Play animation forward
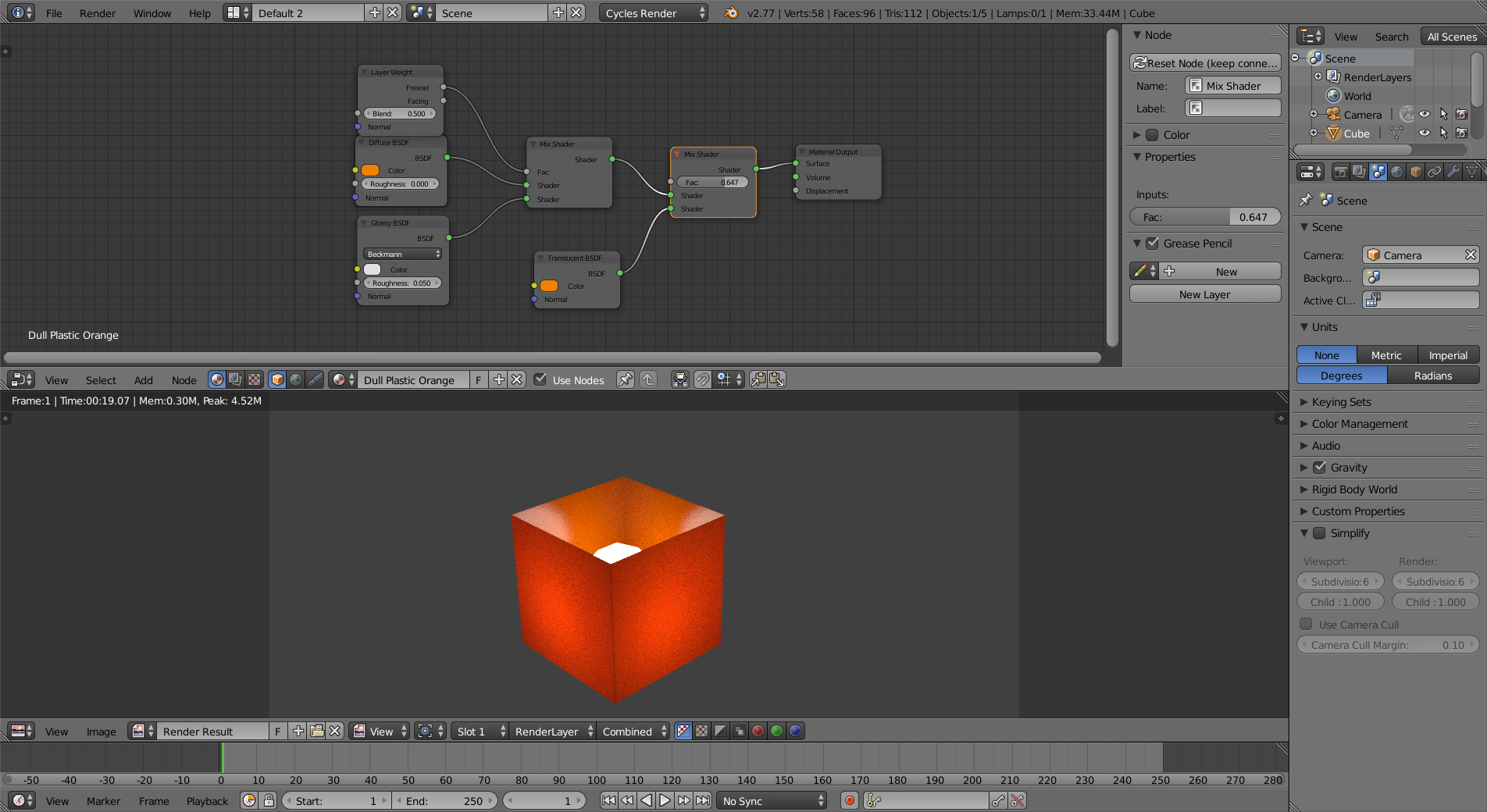 point(665,800)
